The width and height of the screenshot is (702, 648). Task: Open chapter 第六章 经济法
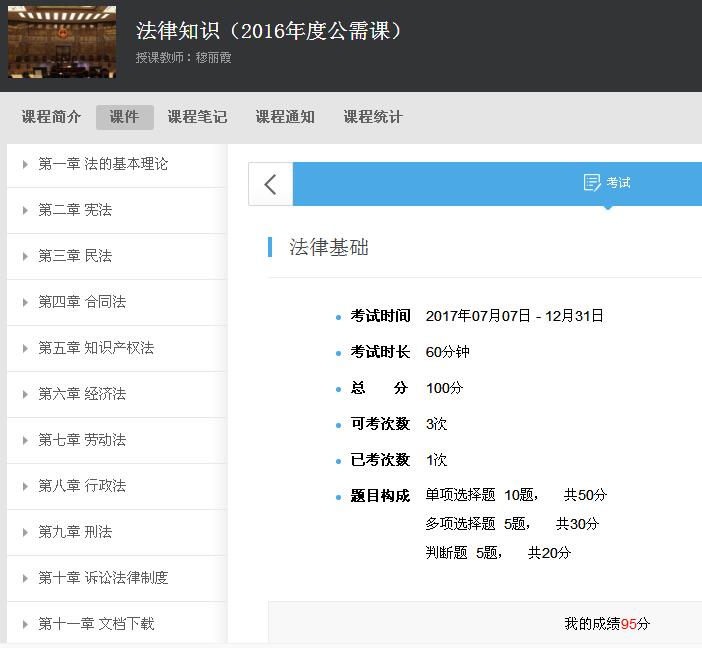click(x=82, y=394)
